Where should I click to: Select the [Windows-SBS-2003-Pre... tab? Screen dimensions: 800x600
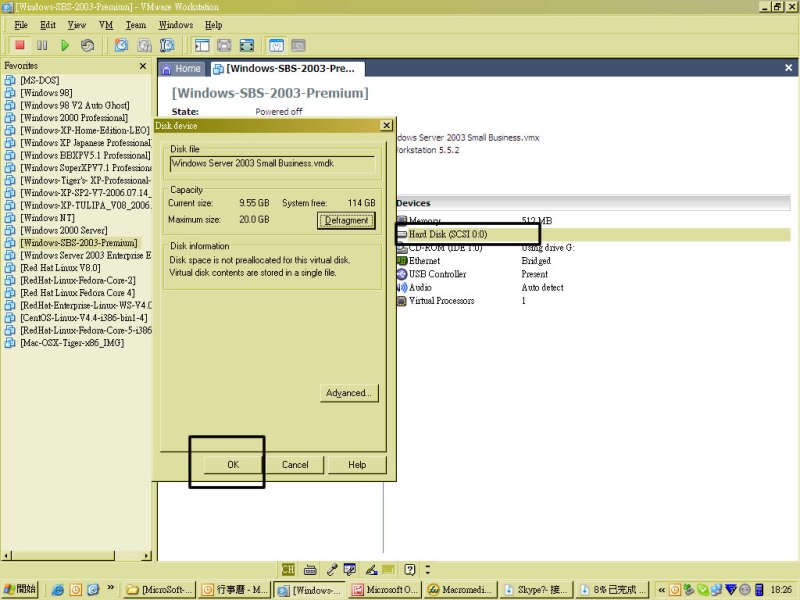pyautogui.click(x=286, y=69)
